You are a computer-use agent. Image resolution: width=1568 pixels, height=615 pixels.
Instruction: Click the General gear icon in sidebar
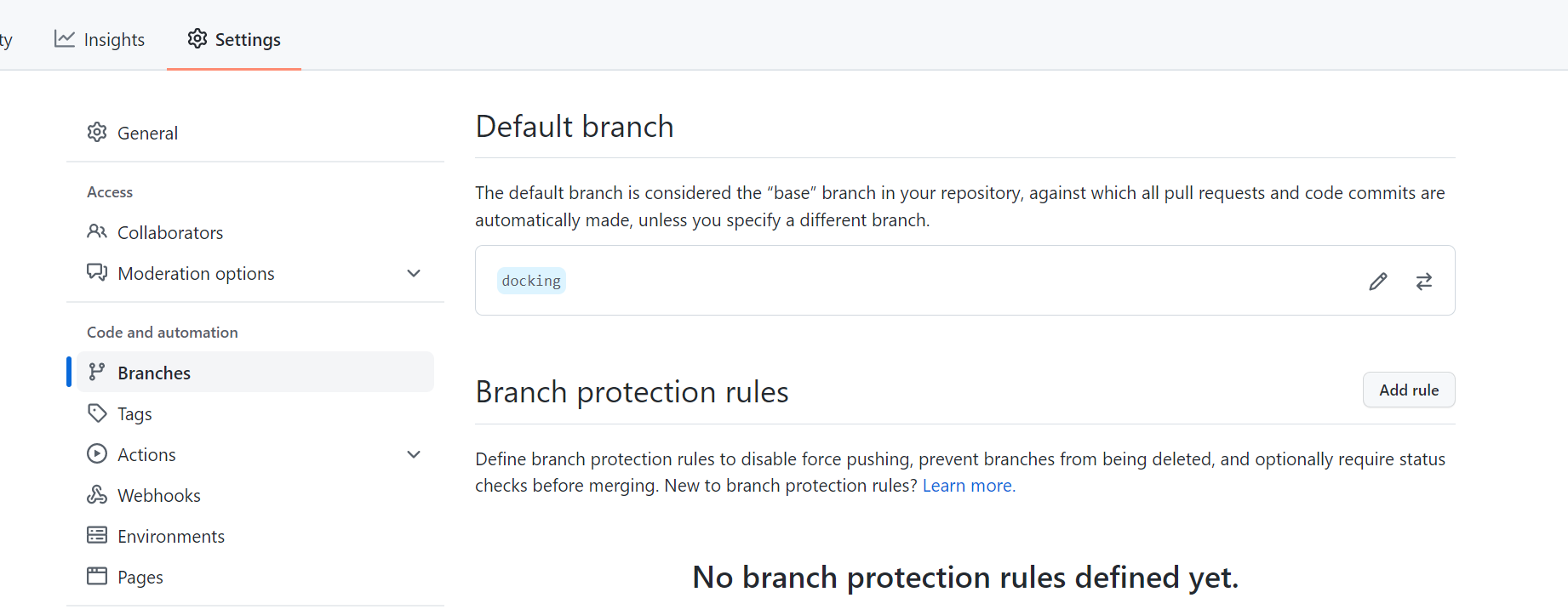[x=97, y=133]
